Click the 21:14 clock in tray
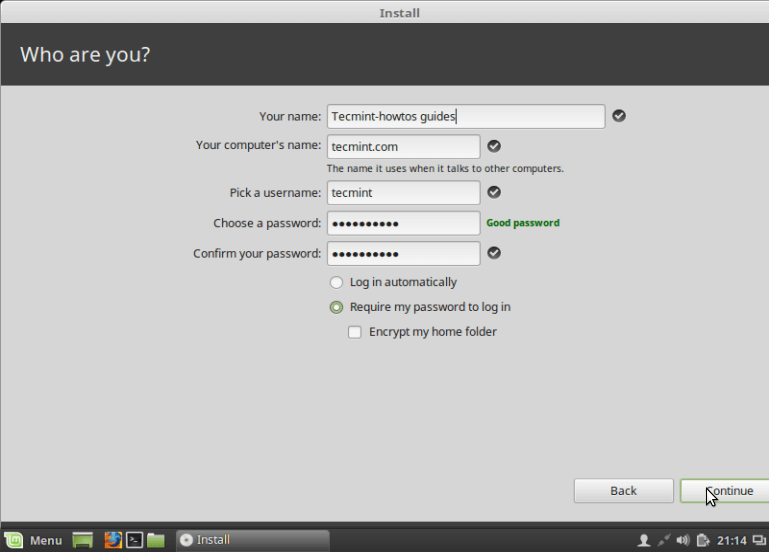The image size is (769, 552). [732, 540]
